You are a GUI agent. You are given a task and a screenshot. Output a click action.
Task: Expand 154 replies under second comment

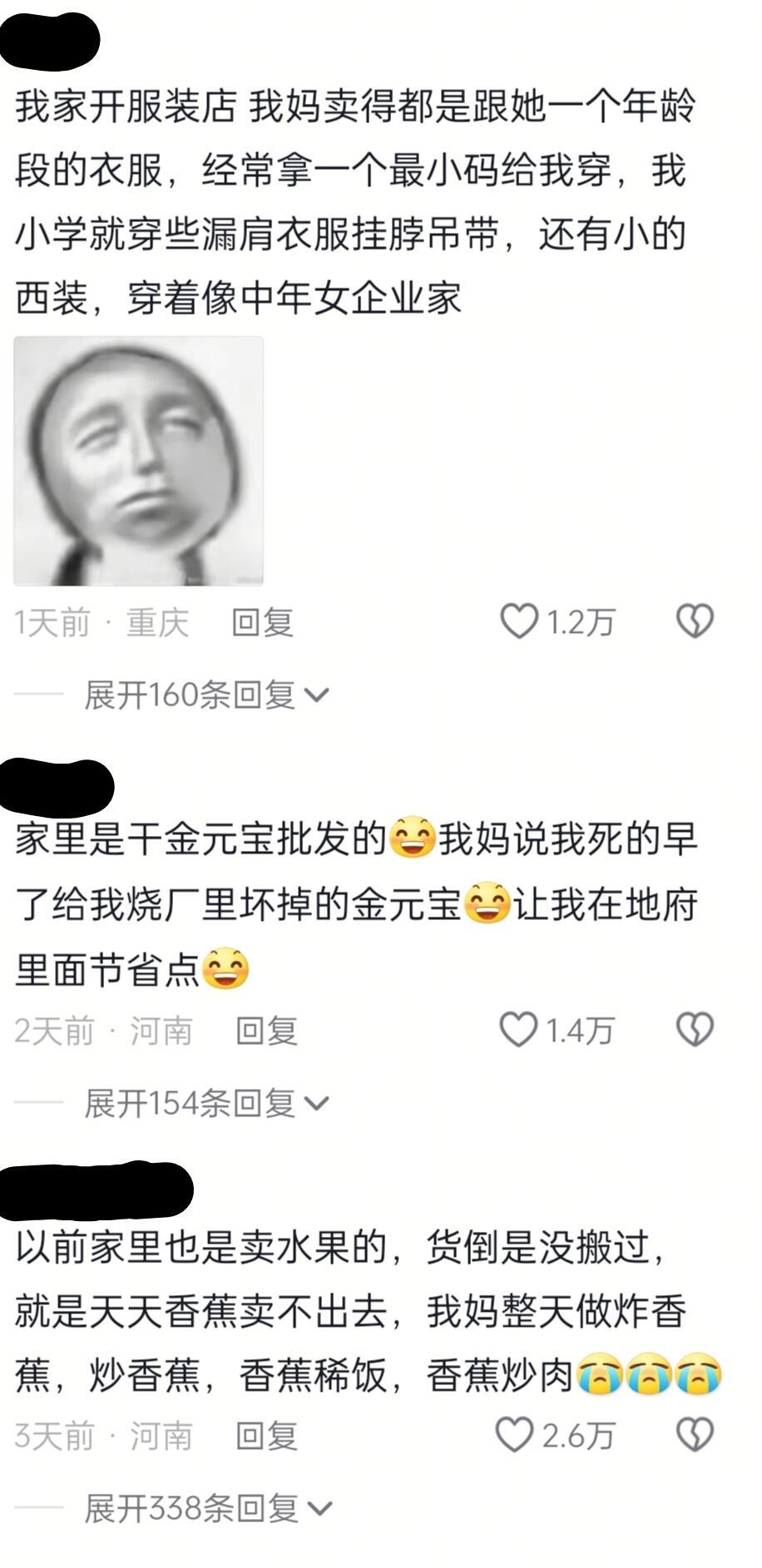[207, 1103]
